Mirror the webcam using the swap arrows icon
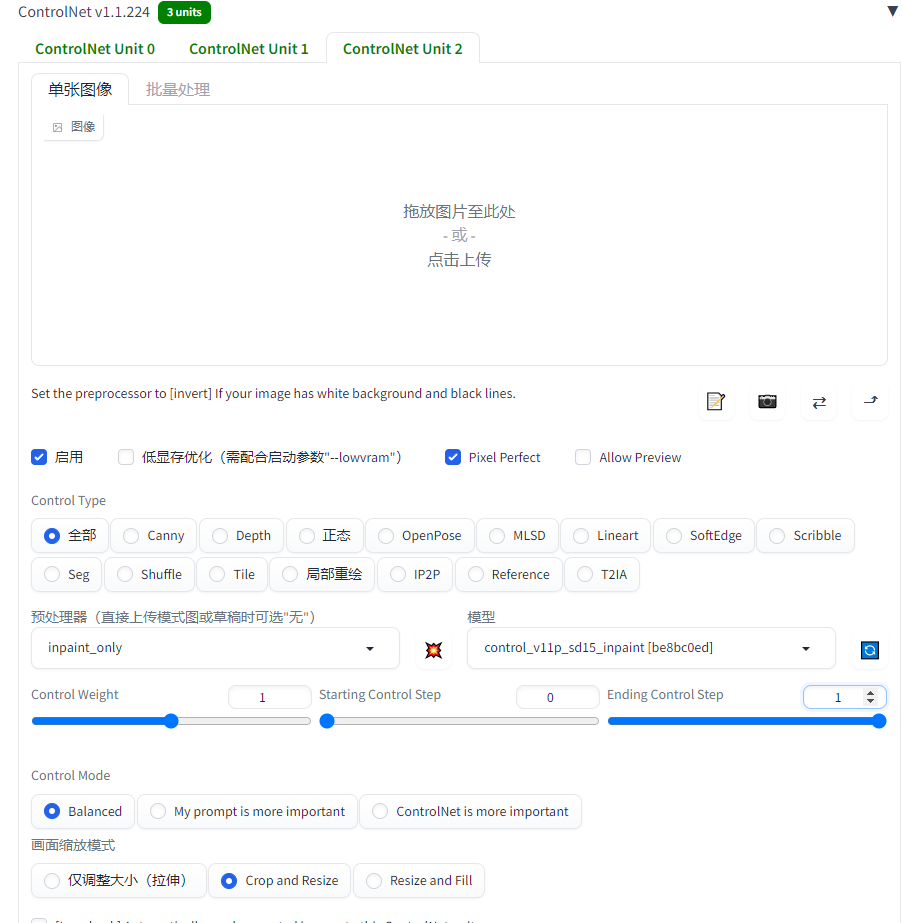The width and height of the screenshot is (902, 923). (x=818, y=401)
